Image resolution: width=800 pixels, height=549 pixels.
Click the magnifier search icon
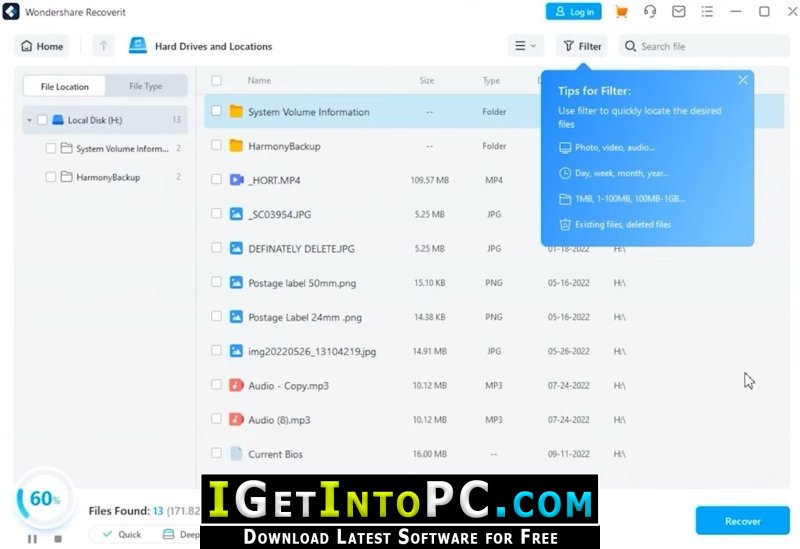(x=630, y=46)
